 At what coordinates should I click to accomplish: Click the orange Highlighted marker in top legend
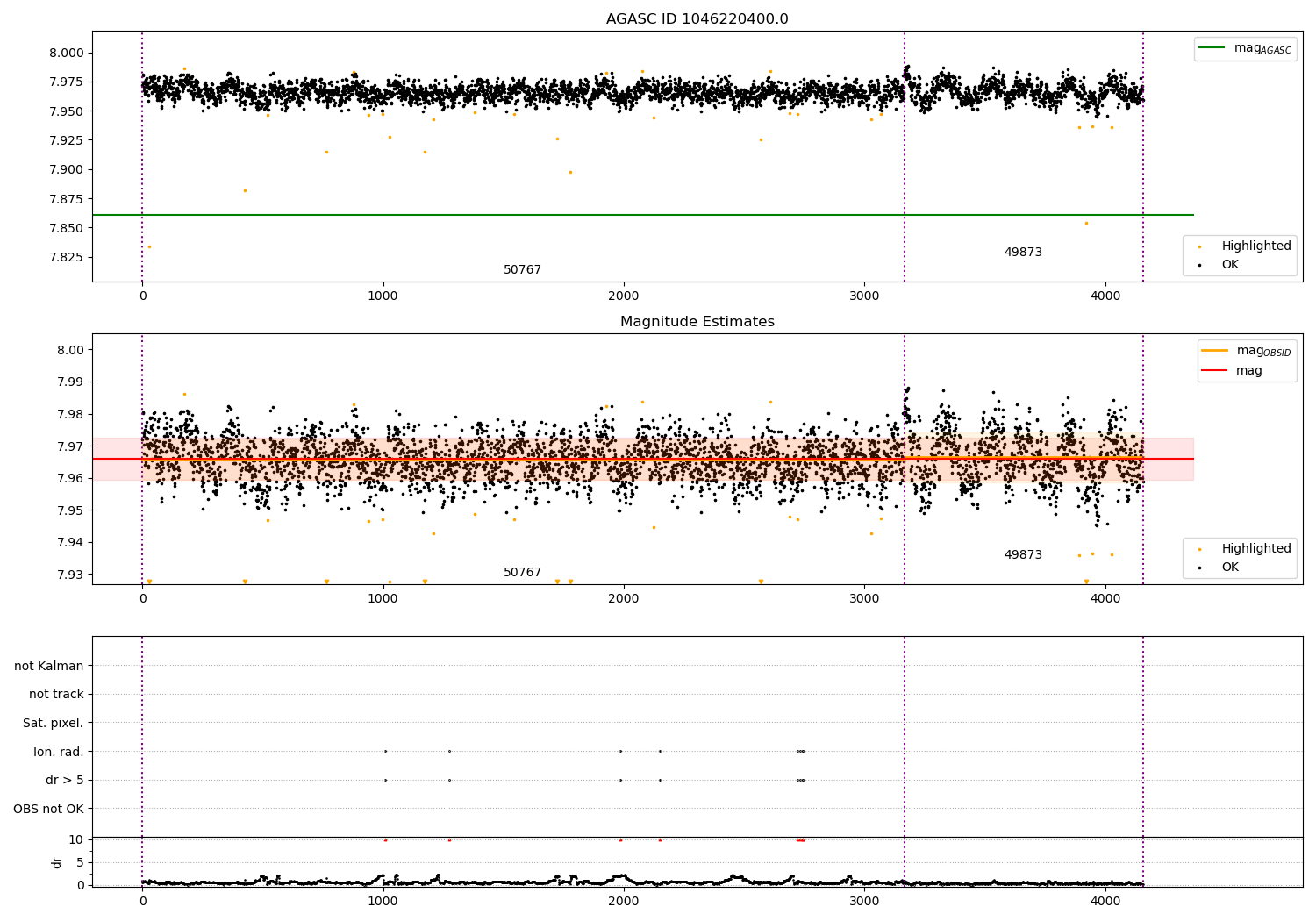click(x=1199, y=246)
